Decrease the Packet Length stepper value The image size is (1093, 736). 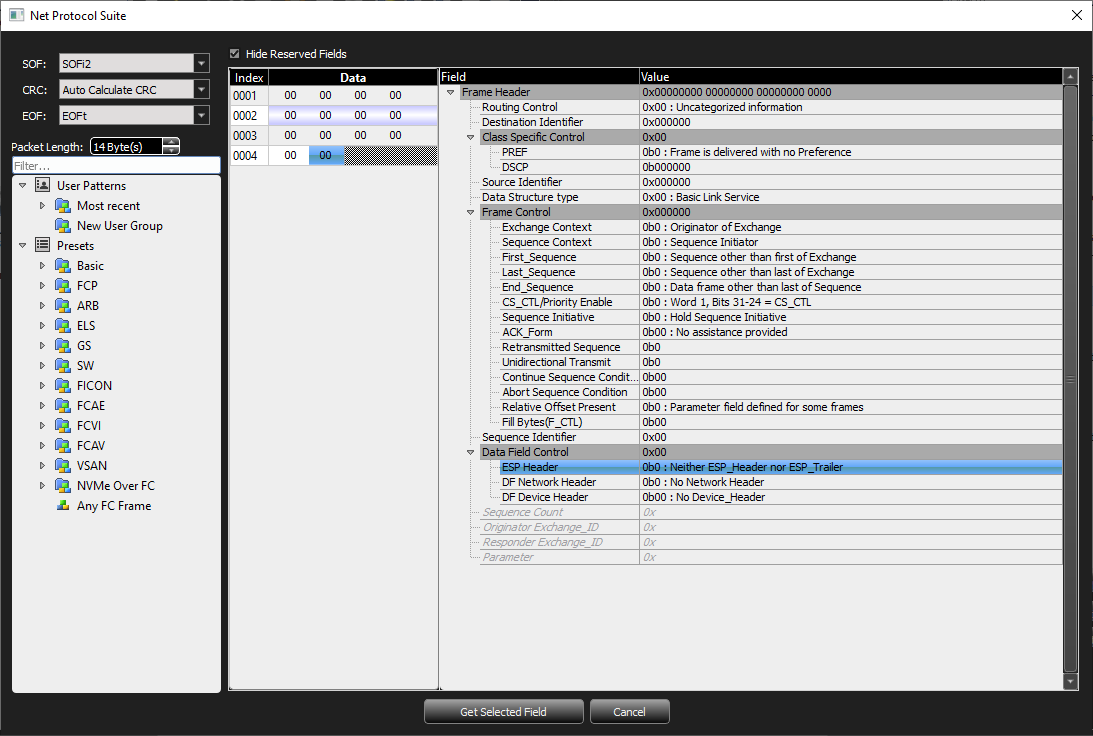171,151
